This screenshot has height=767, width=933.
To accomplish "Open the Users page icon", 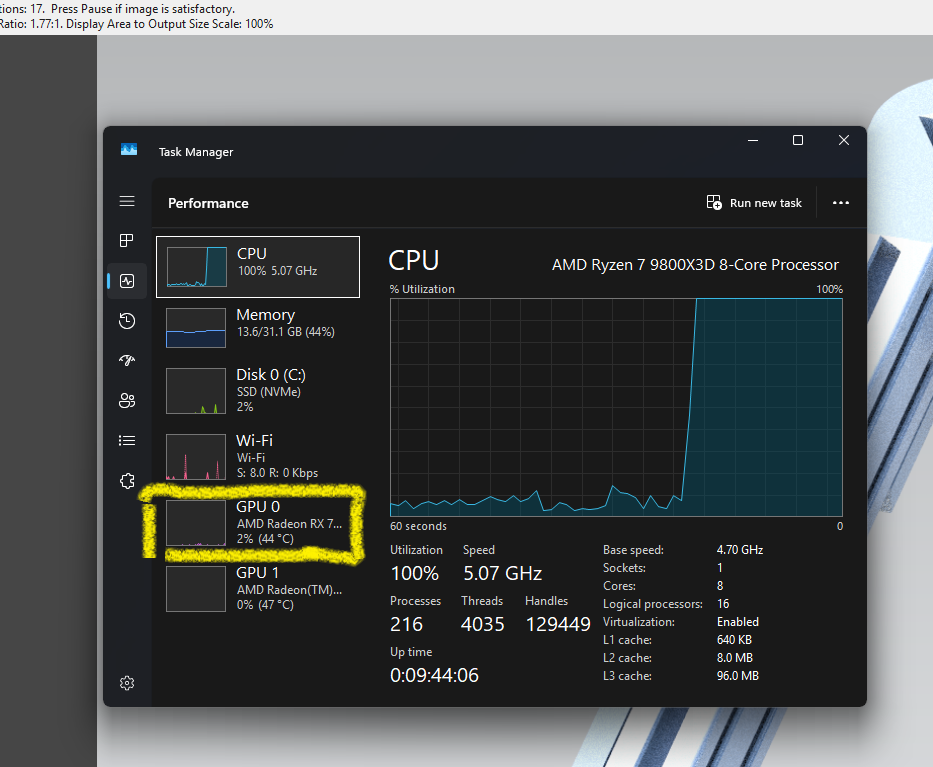I will point(127,400).
